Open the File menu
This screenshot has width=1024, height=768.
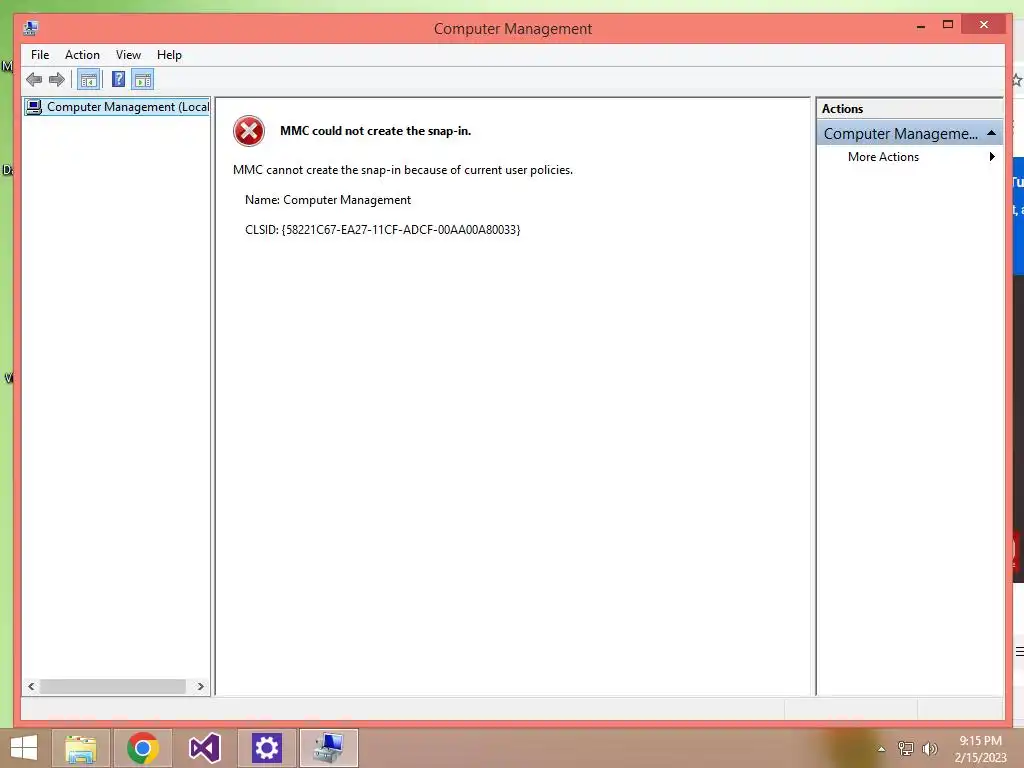point(40,55)
